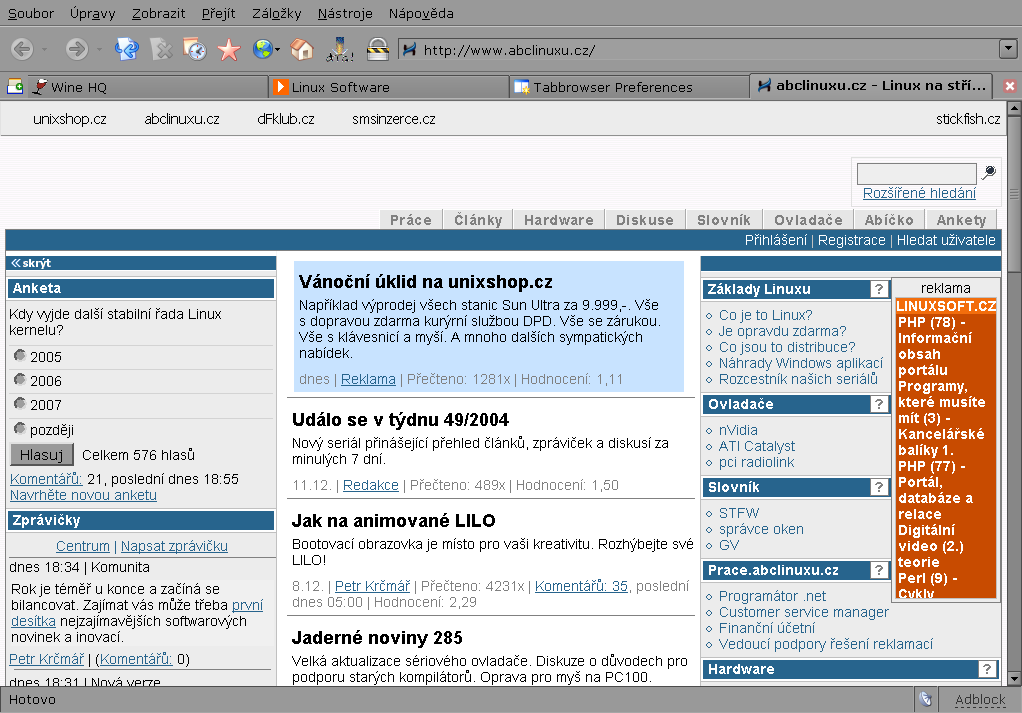Click the vertical scrollbar up arrow
The width and height of the screenshot is (1022, 713).
(1014, 109)
